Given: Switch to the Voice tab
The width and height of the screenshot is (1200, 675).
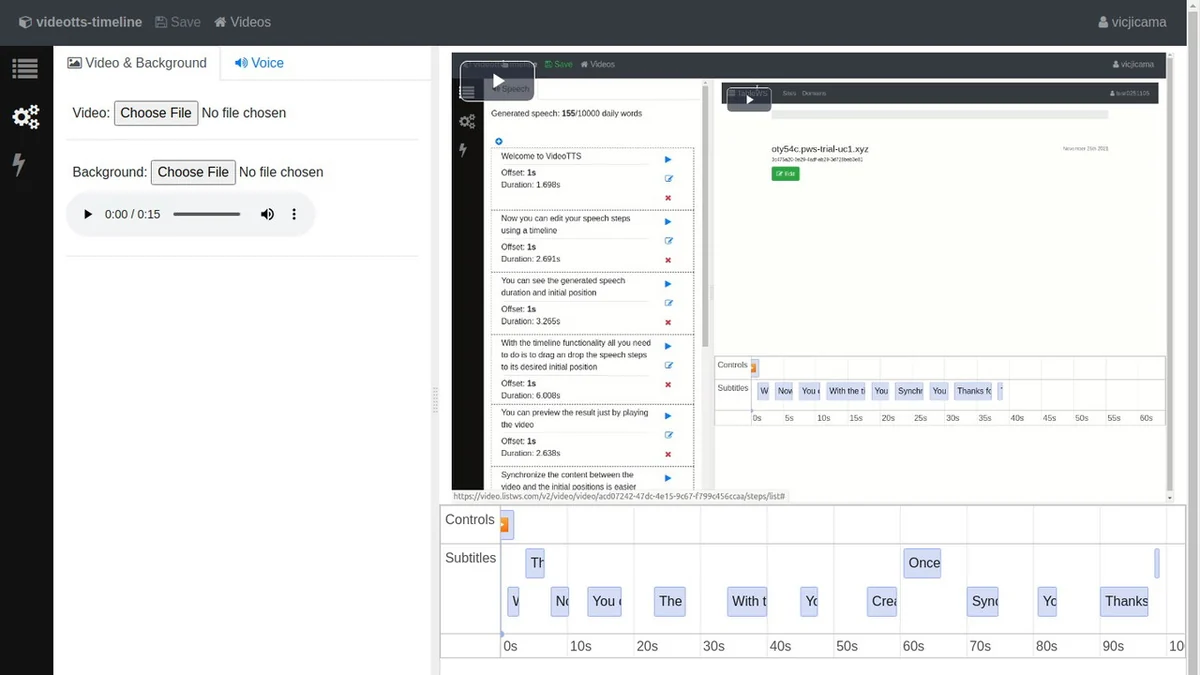Looking at the screenshot, I should tap(259, 63).
